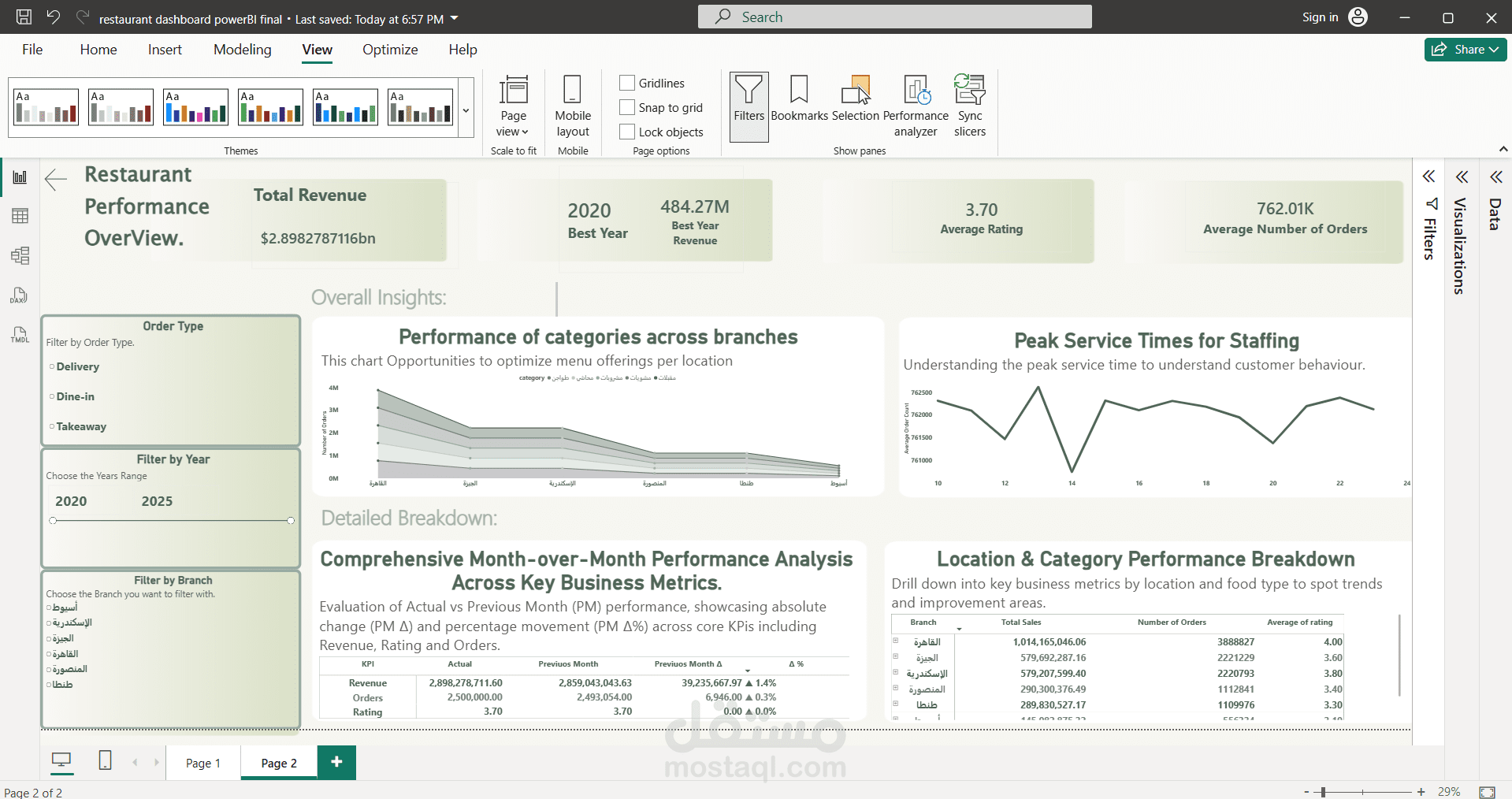Add a new report page

[336, 762]
